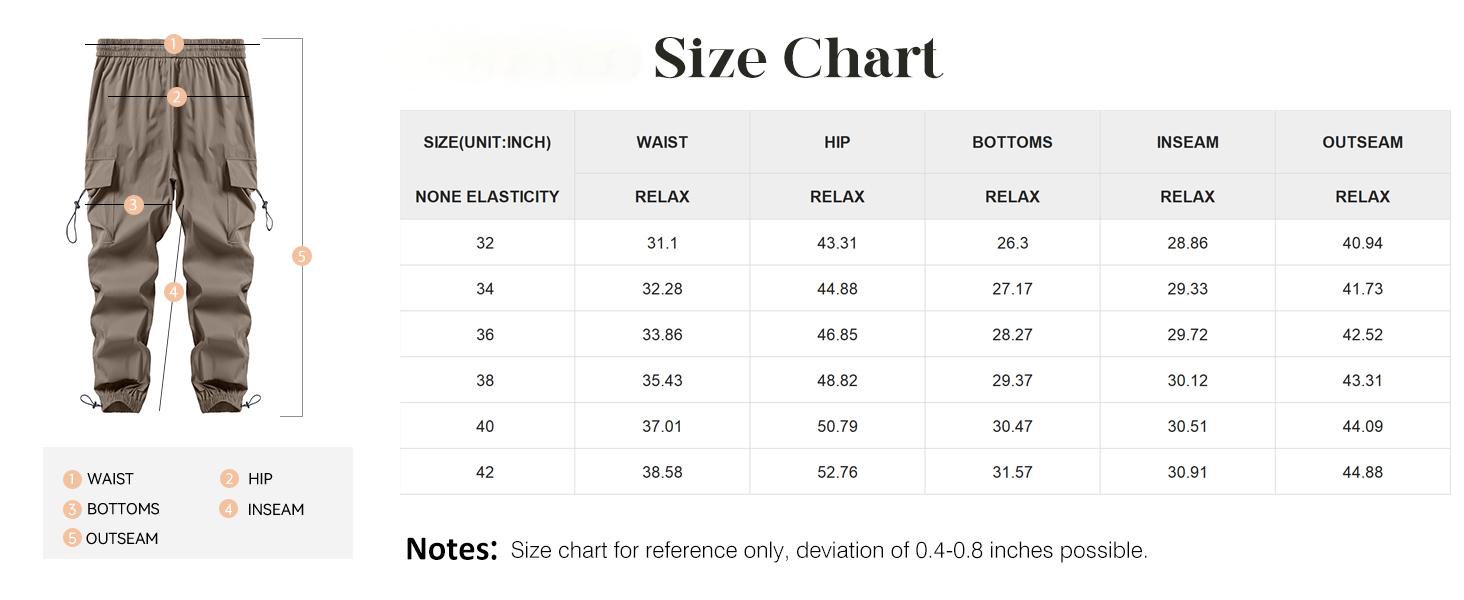Click the HIP column header
The width and height of the screenshot is (1464, 600).
pyautogui.click(x=837, y=142)
